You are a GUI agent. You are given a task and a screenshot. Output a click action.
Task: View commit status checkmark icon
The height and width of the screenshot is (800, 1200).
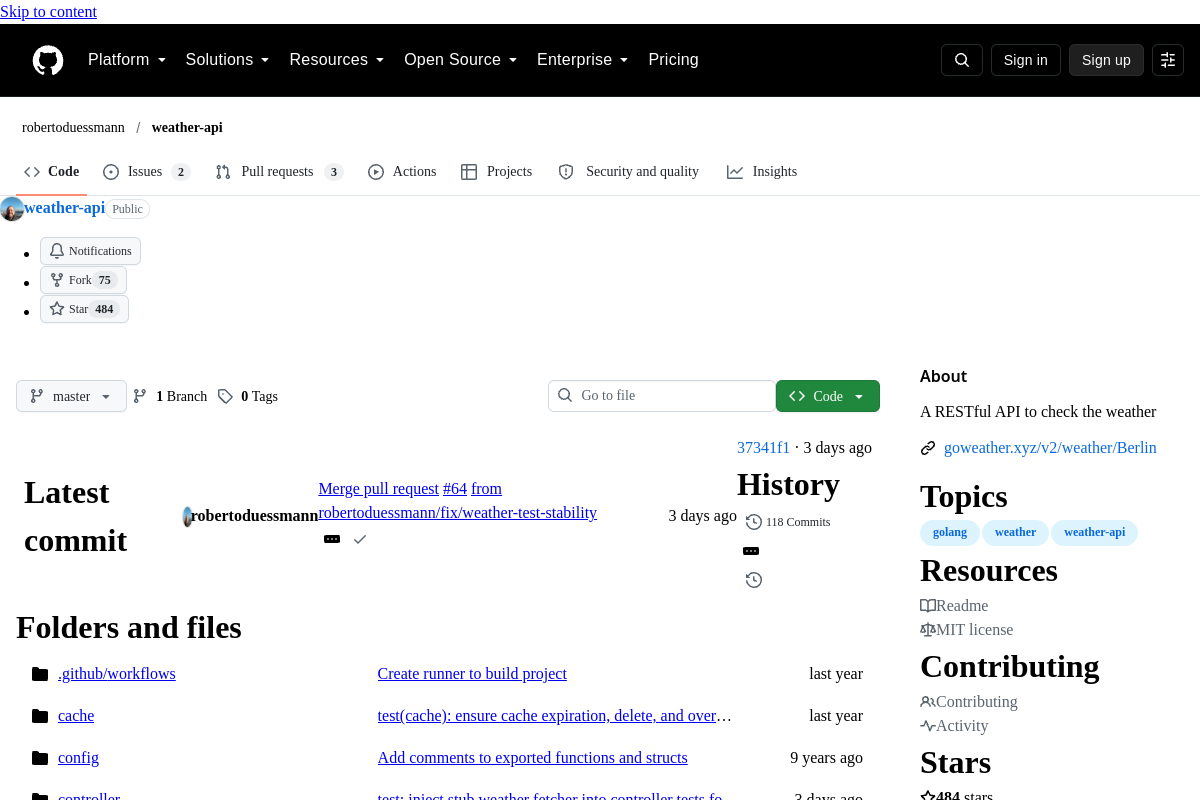tap(360, 539)
